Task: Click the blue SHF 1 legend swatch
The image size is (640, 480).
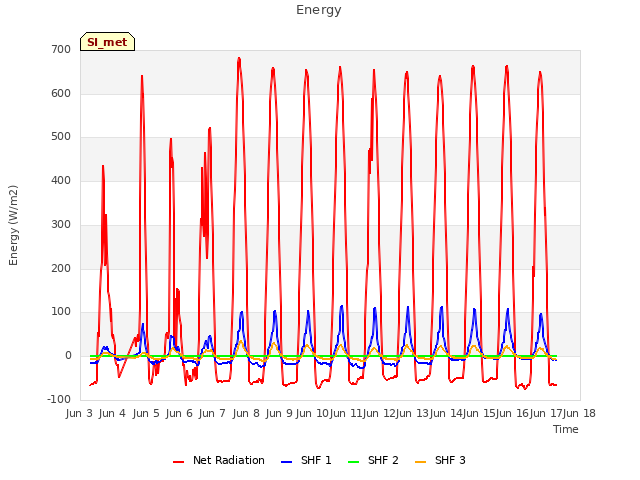Action: 287,462
